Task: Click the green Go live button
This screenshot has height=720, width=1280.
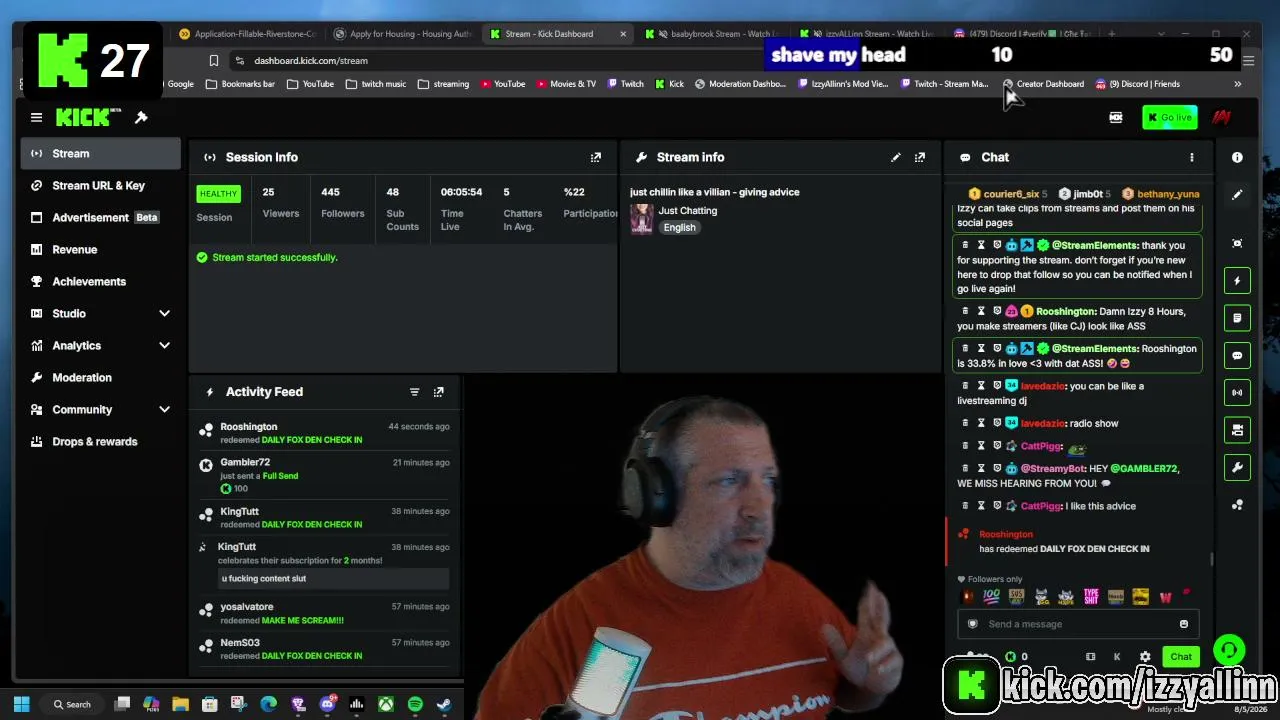Action: [1169, 118]
